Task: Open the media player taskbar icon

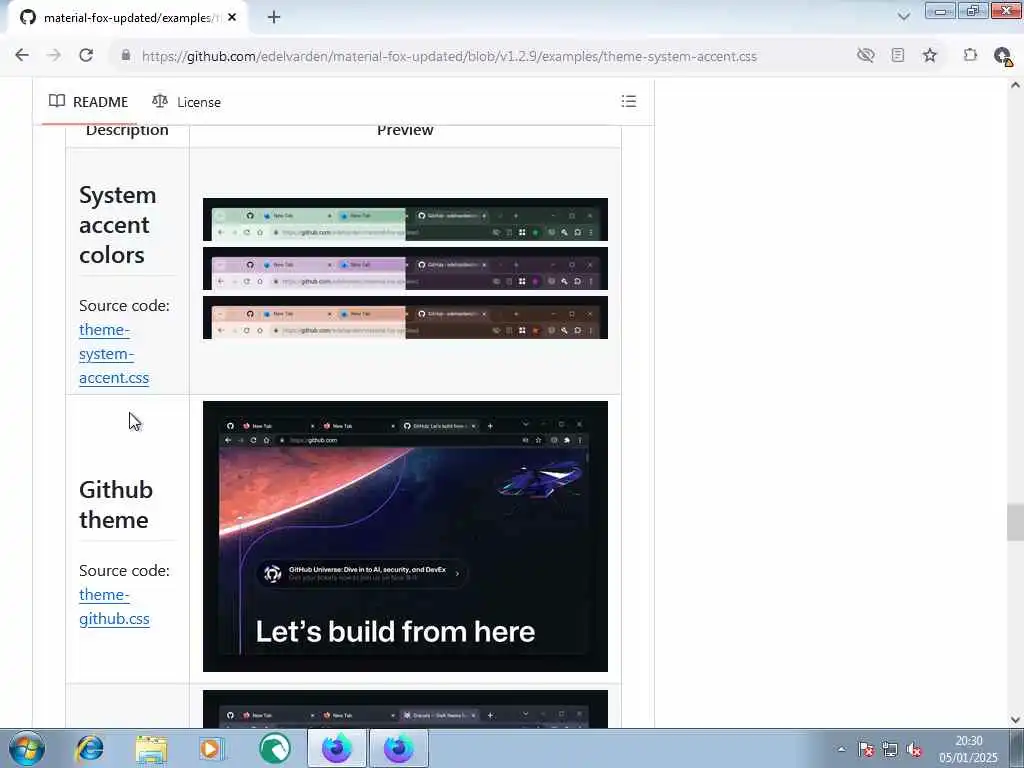Action: pos(212,748)
